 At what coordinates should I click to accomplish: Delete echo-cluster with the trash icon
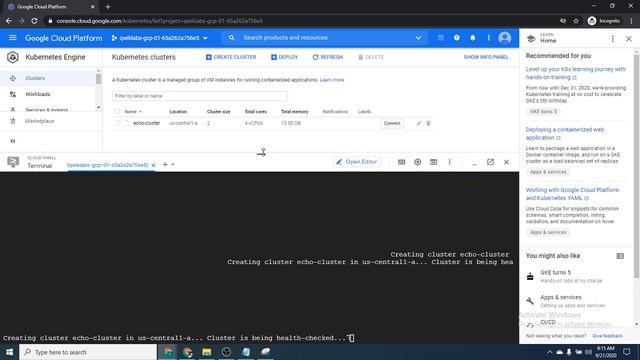pos(429,123)
